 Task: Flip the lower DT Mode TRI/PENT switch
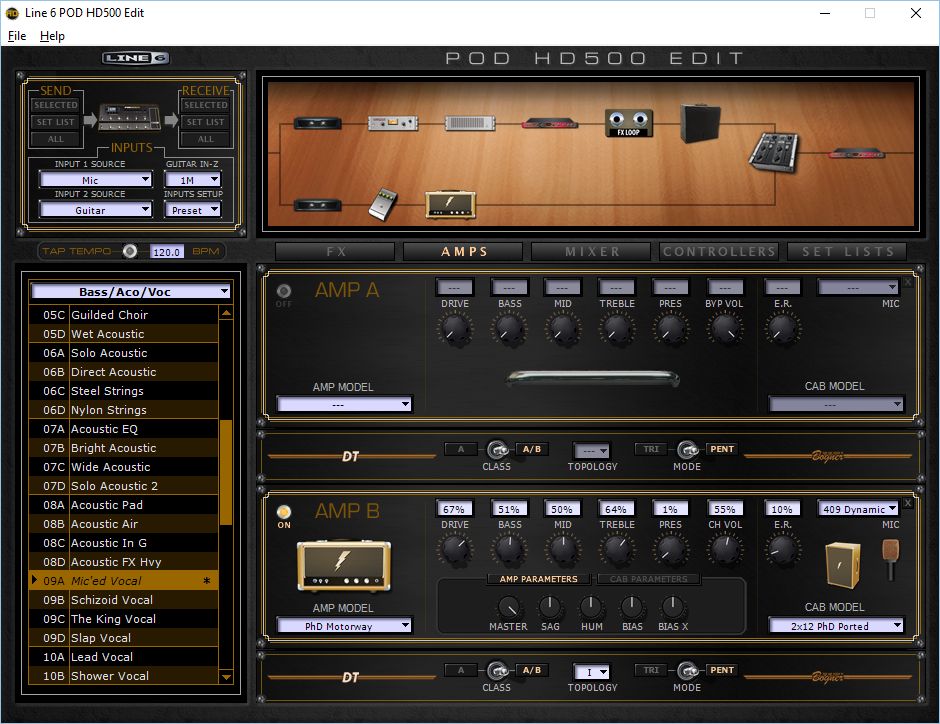(x=687, y=670)
